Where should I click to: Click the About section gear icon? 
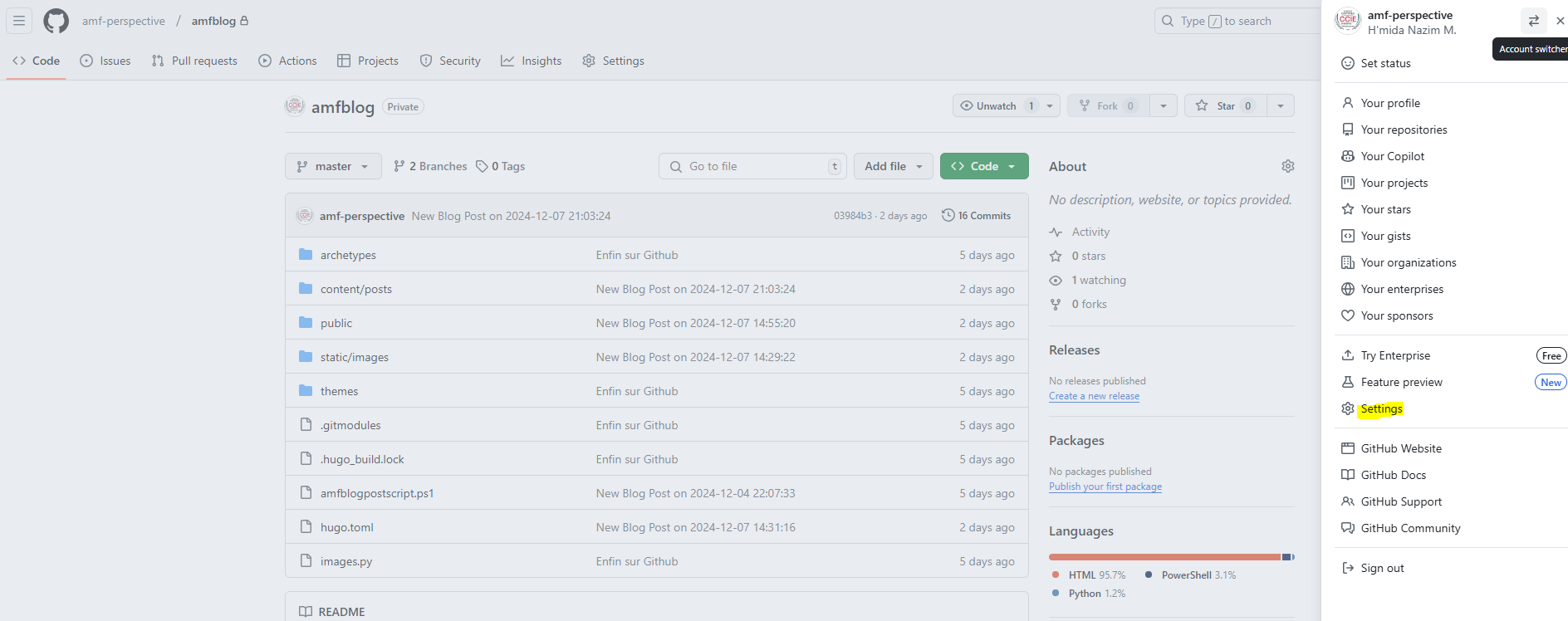1287,166
